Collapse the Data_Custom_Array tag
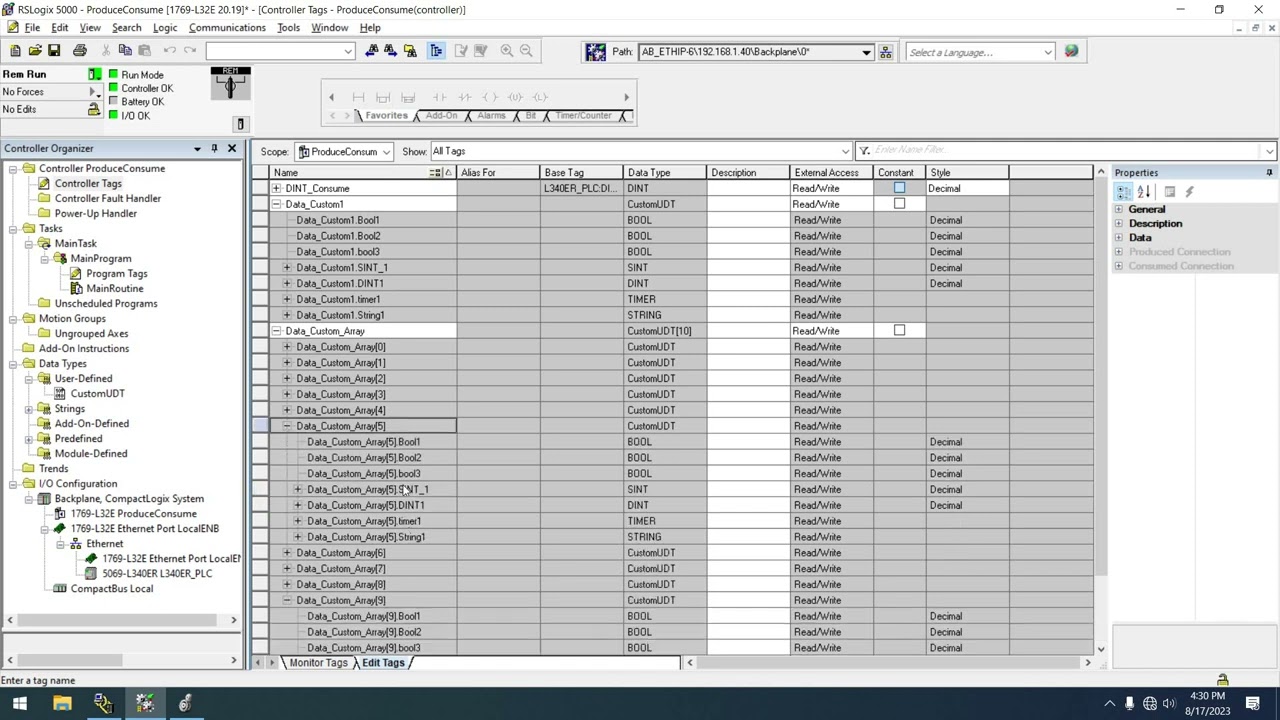1280x720 pixels. tap(276, 331)
